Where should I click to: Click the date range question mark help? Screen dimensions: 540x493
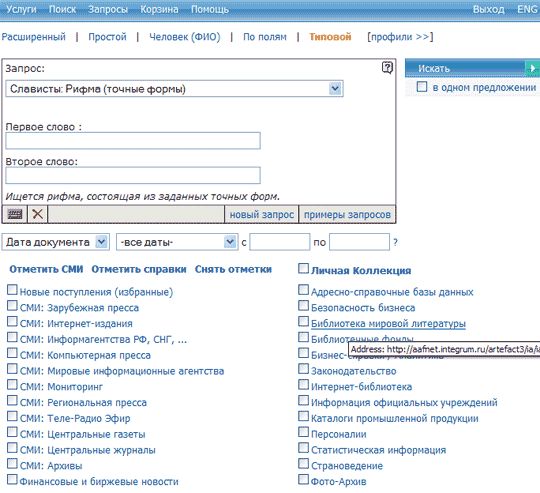pyautogui.click(x=395, y=242)
